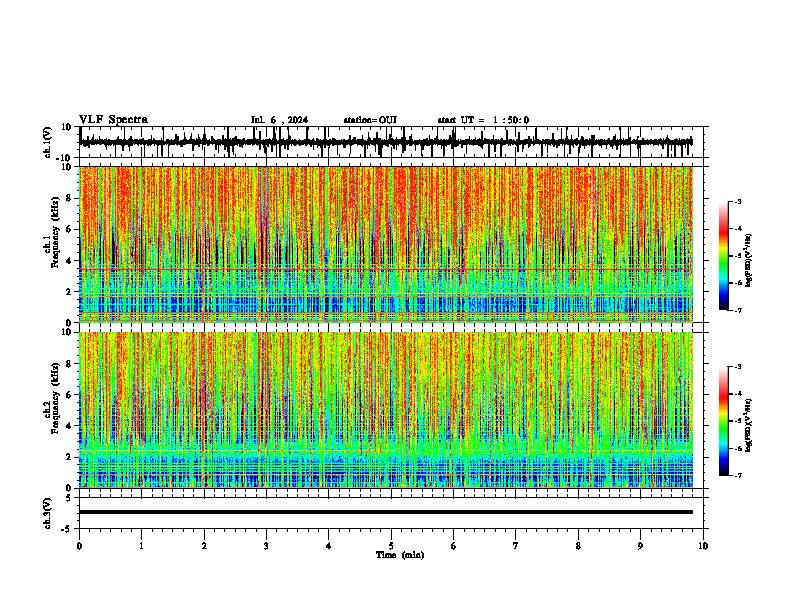Click the ch.1 "Frequency (kHz)" axis label
Screen dimensions: 792x612
pos(55,233)
